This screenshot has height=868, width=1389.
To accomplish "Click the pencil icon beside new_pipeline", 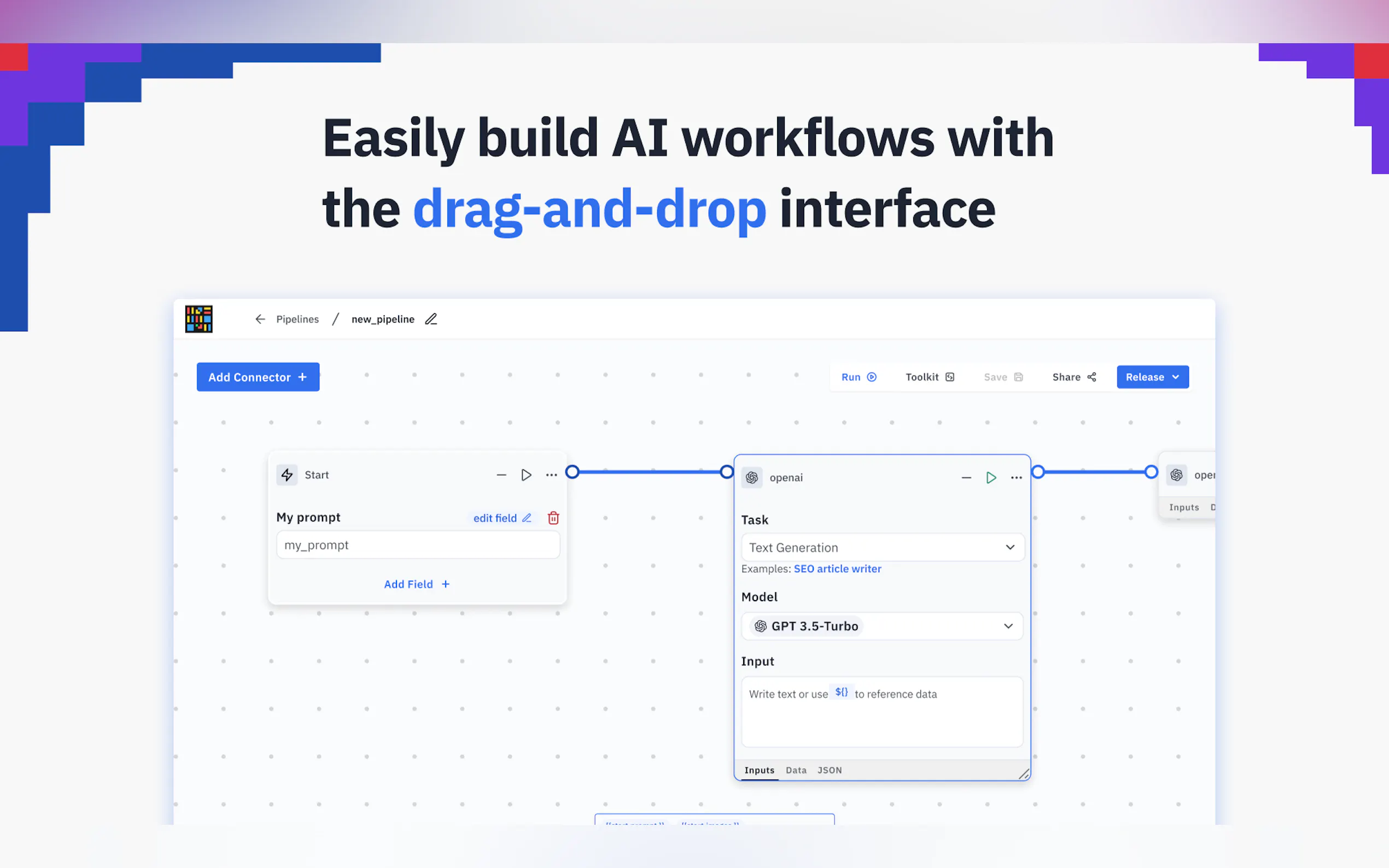I will pyautogui.click(x=431, y=319).
